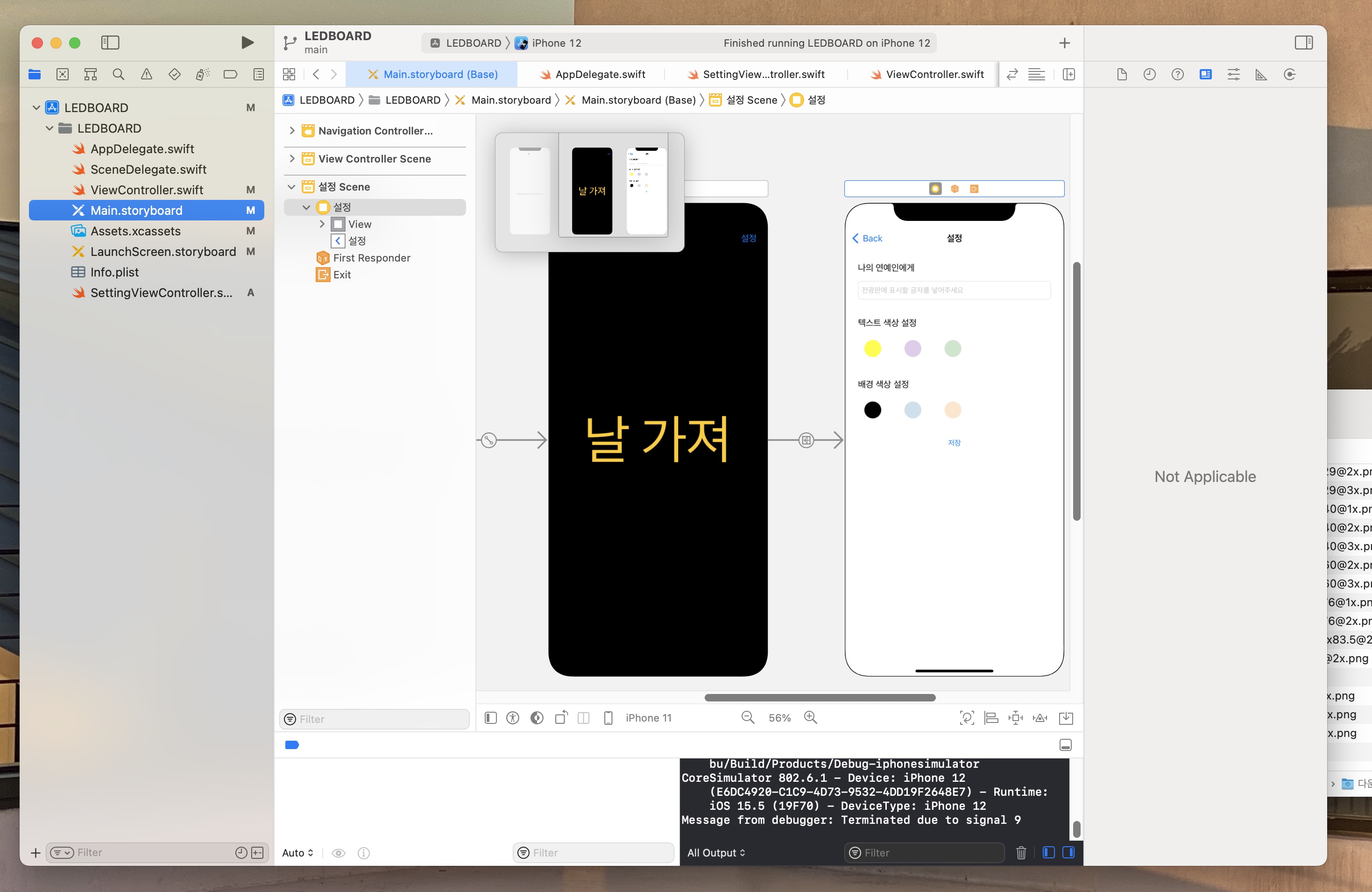The image size is (1372, 892).
Task: Show the Issue navigator warning icon
Action: (147, 74)
